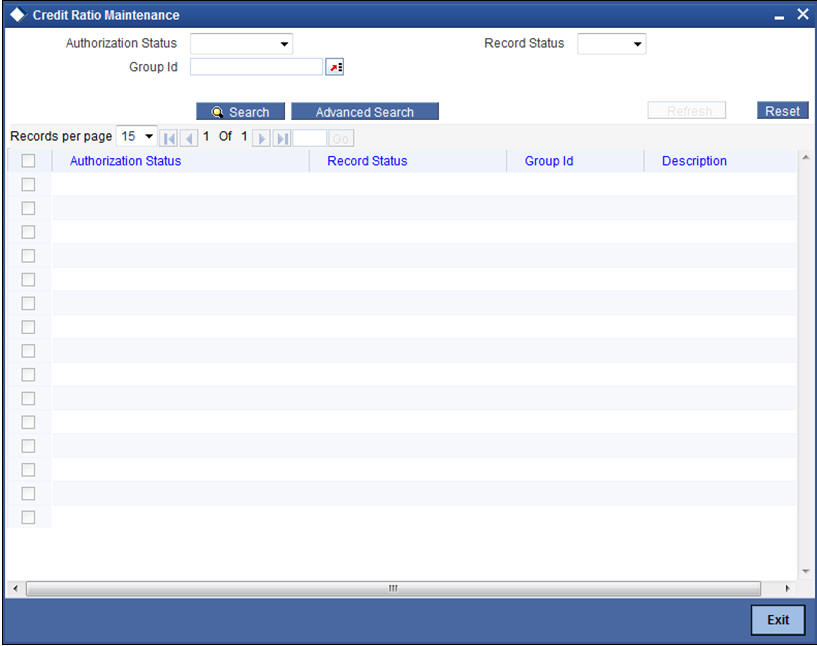Click the Search button

[240, 111]
